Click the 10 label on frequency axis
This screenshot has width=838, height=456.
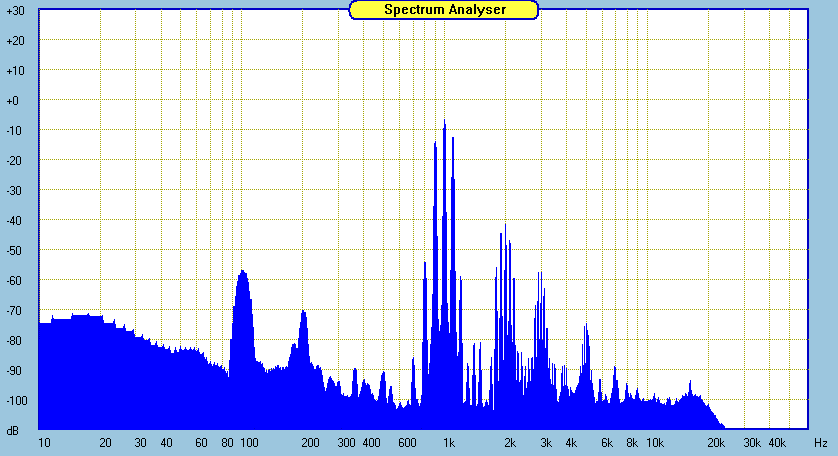coord(44,442)
